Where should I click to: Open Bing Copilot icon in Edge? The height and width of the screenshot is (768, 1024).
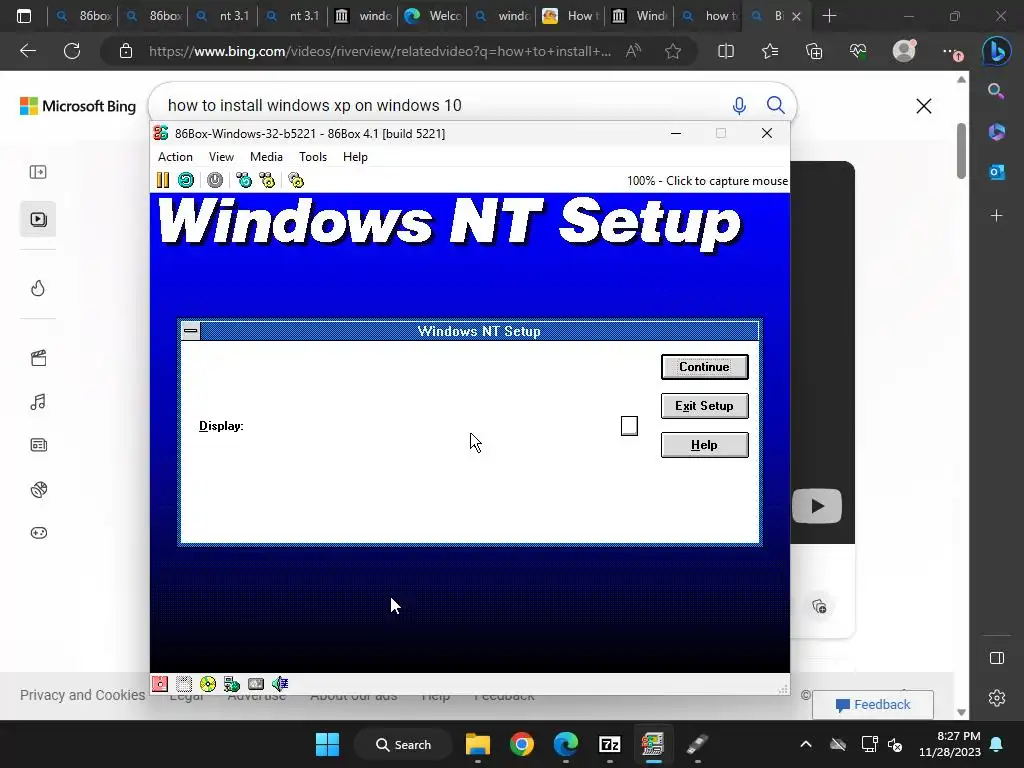tap(997, 52)
